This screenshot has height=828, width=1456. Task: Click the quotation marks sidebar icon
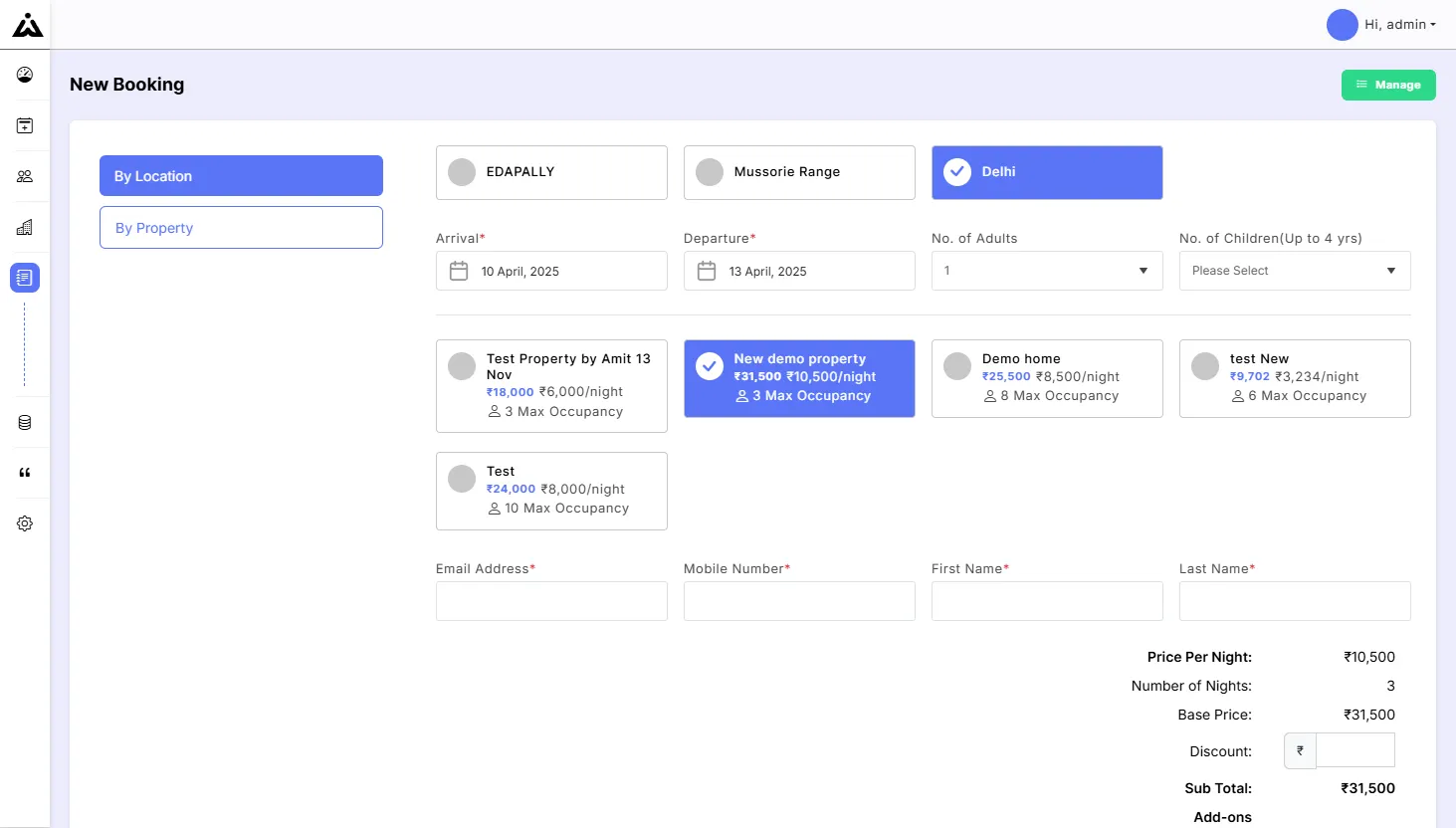pyautogui.click(x=25, y=473)
